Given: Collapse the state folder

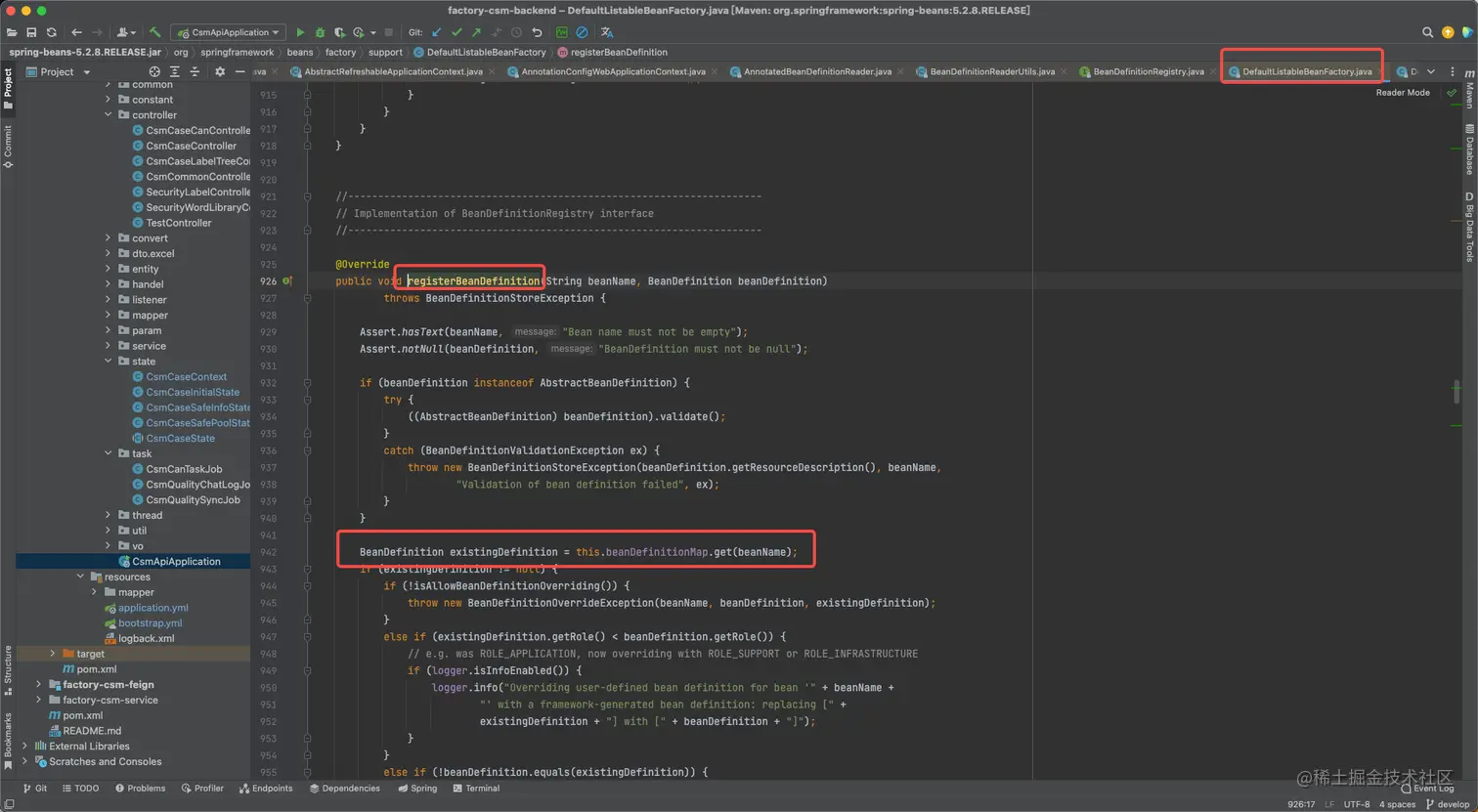Looking at the screenshot, I should 109,361.
